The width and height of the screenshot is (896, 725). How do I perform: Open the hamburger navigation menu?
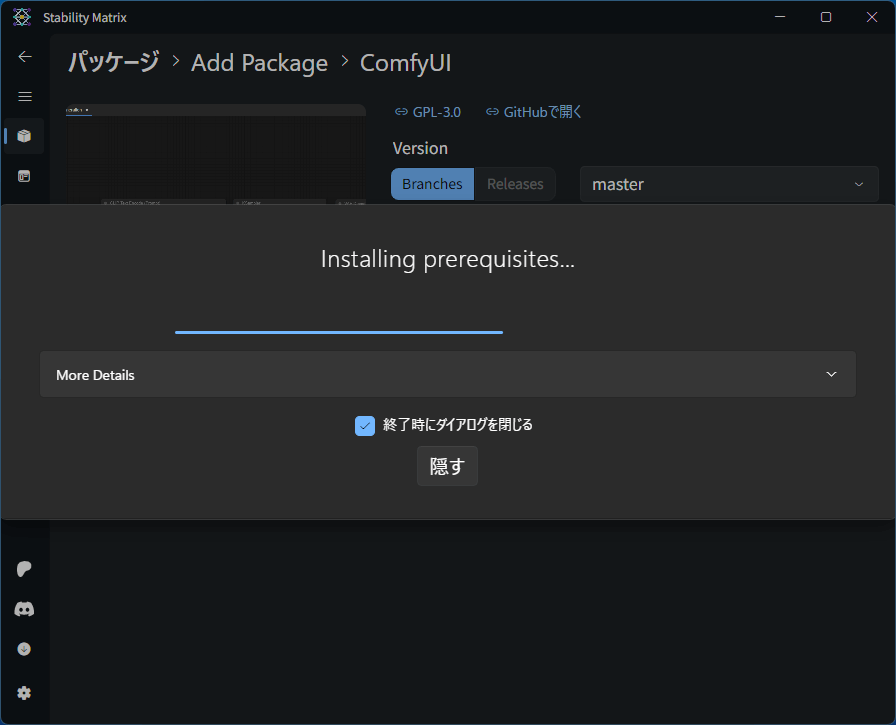(x=25, y=97)
